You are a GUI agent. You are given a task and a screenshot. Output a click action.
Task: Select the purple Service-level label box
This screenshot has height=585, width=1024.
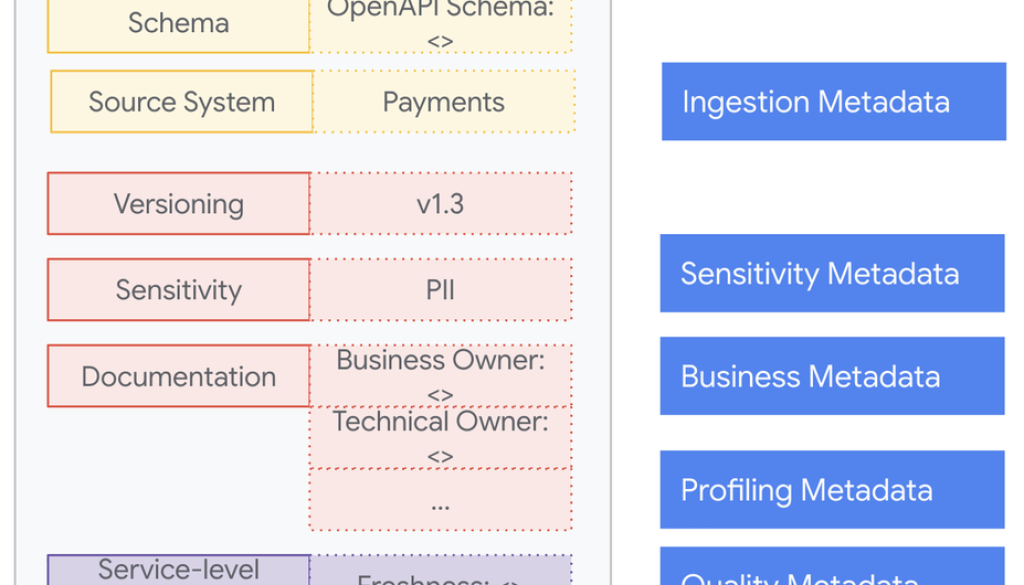179,571
